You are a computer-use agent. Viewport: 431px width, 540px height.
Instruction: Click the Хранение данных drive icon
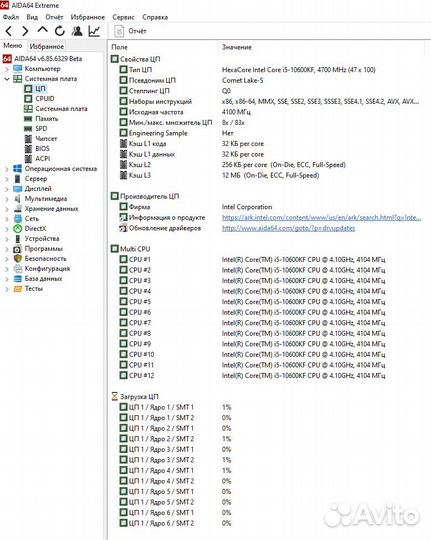tap(17, 209)
